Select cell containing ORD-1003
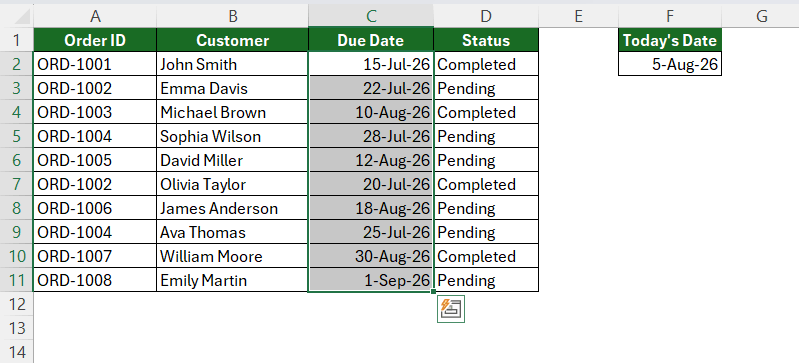This screenshot has height=363, width=799. click(x=95, y=112)
